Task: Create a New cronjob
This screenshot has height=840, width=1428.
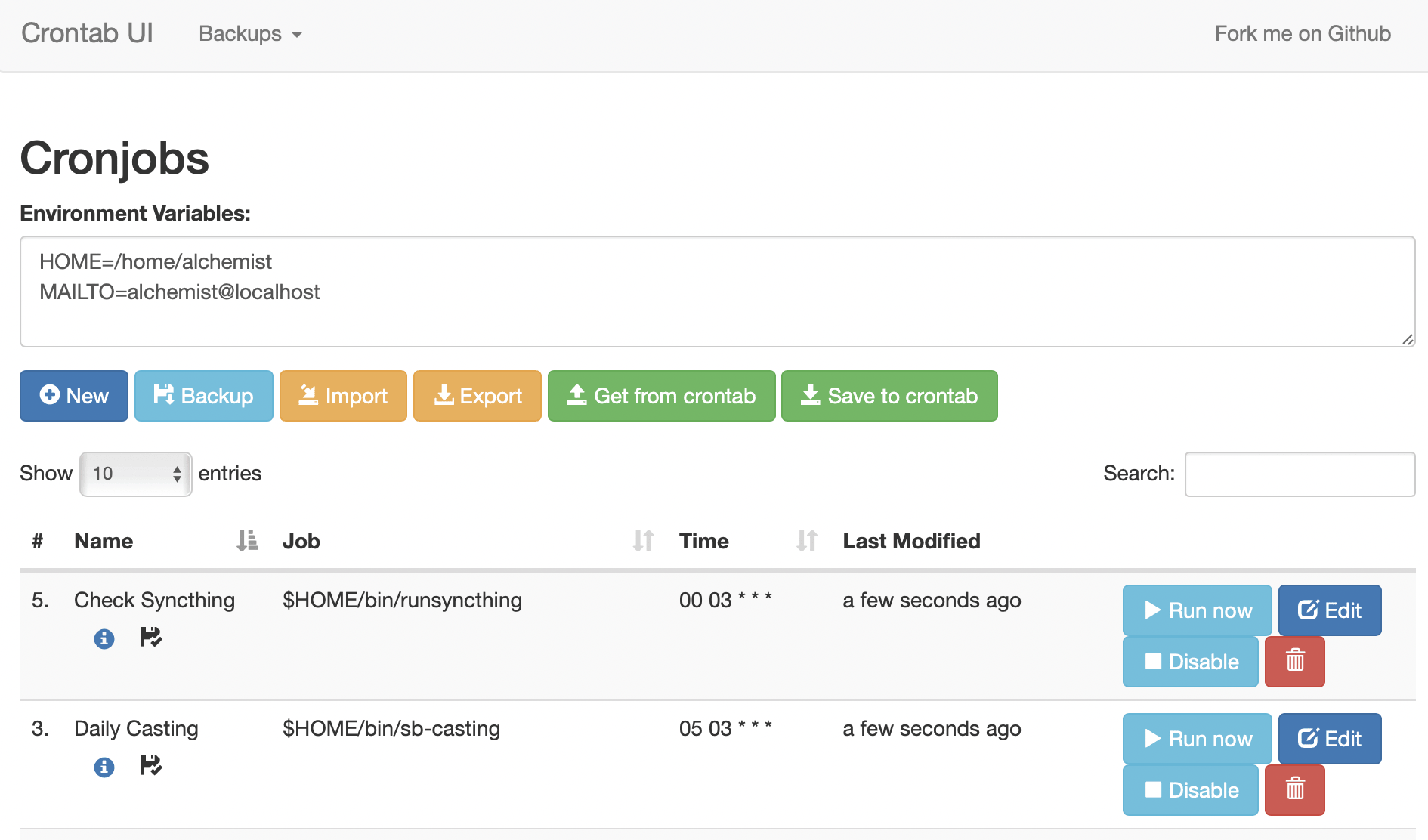Action: click(x=74, y=396)
